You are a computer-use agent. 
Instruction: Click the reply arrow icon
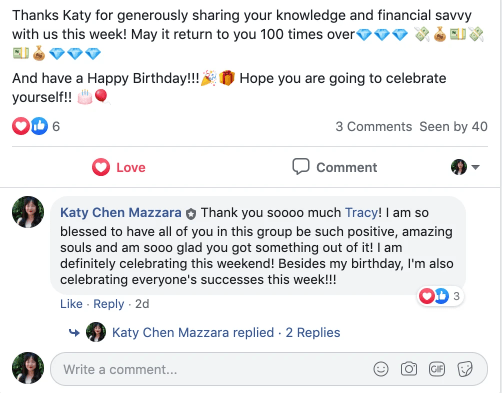(x=74, y=332)
